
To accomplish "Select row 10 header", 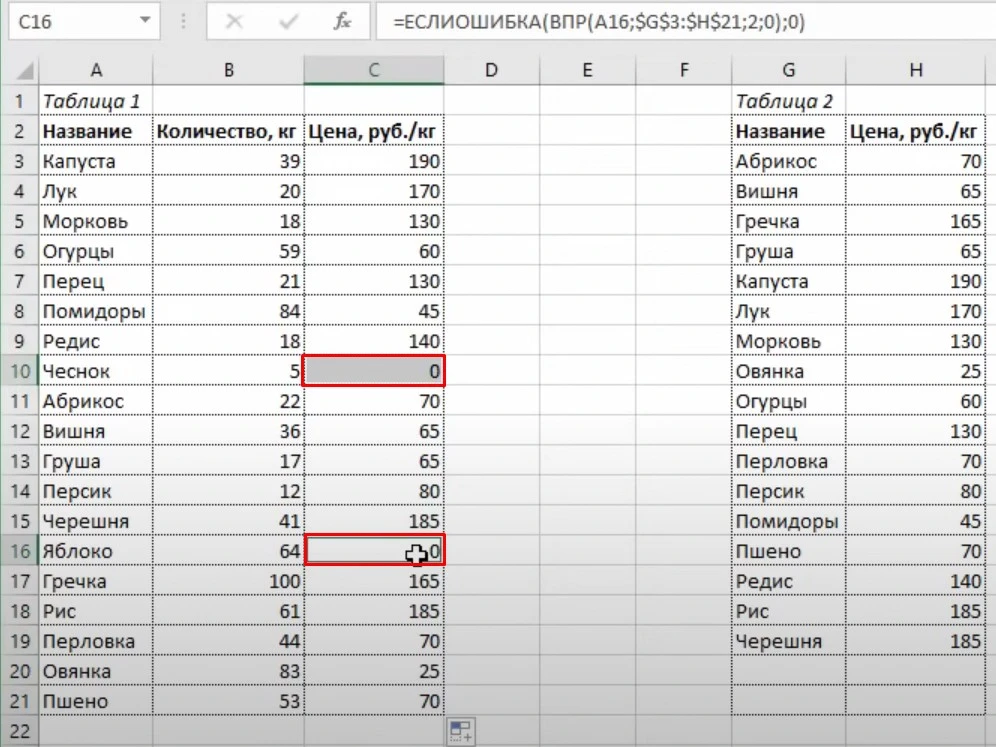I will point(19,372).
